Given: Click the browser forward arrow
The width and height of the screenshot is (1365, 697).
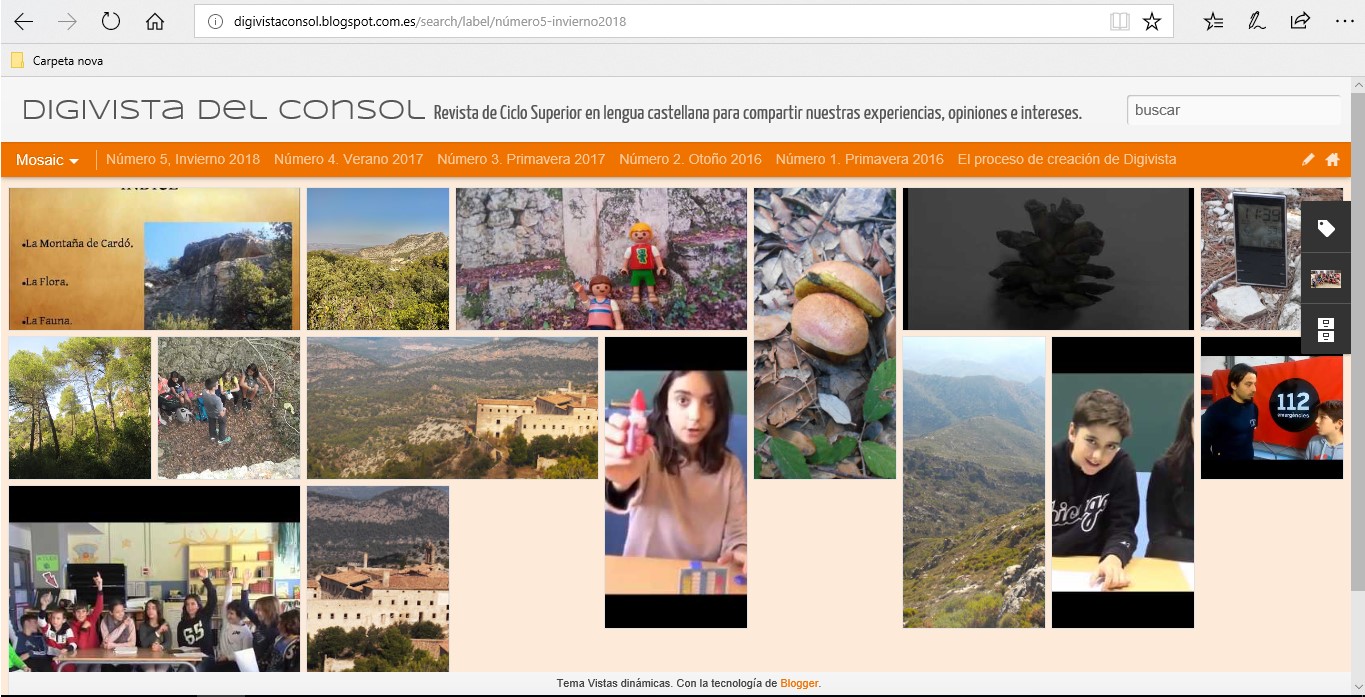Looking at the screenshot, I should pos(67,21).
